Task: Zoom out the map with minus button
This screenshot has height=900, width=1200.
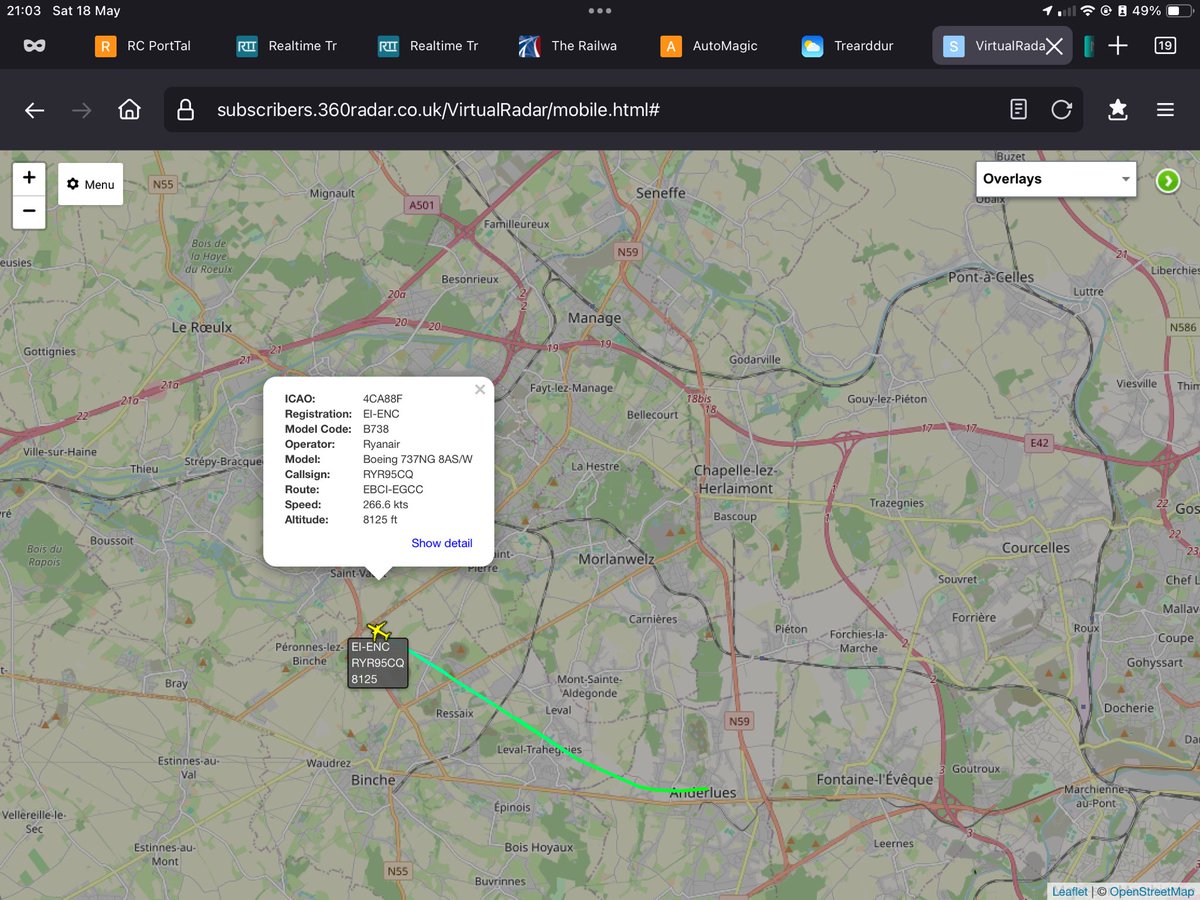Action: click(29, 212)
